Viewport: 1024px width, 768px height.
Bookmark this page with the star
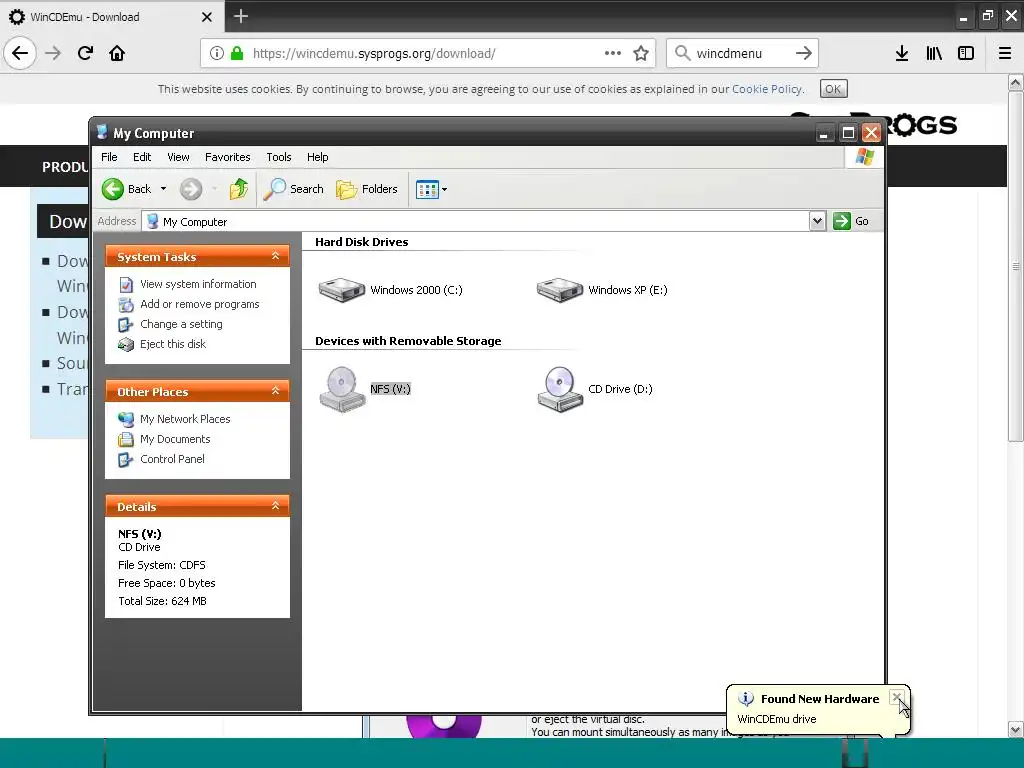641,53
